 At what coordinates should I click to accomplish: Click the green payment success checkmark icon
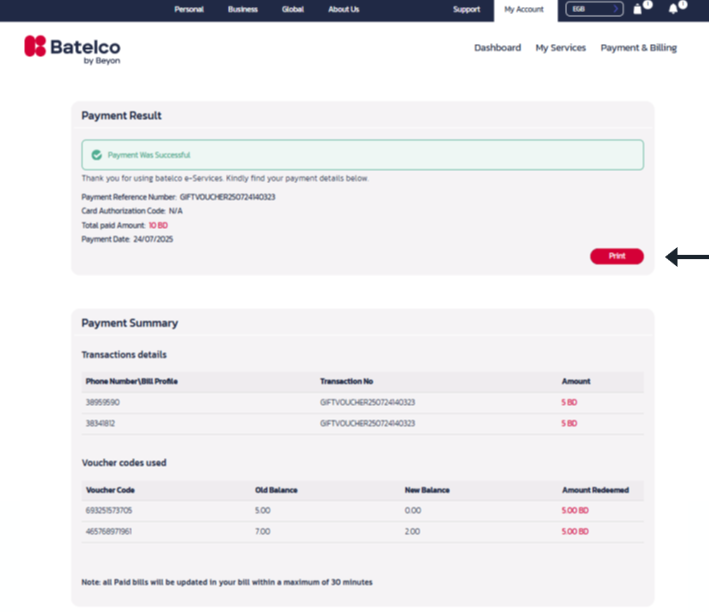point(96,155)
